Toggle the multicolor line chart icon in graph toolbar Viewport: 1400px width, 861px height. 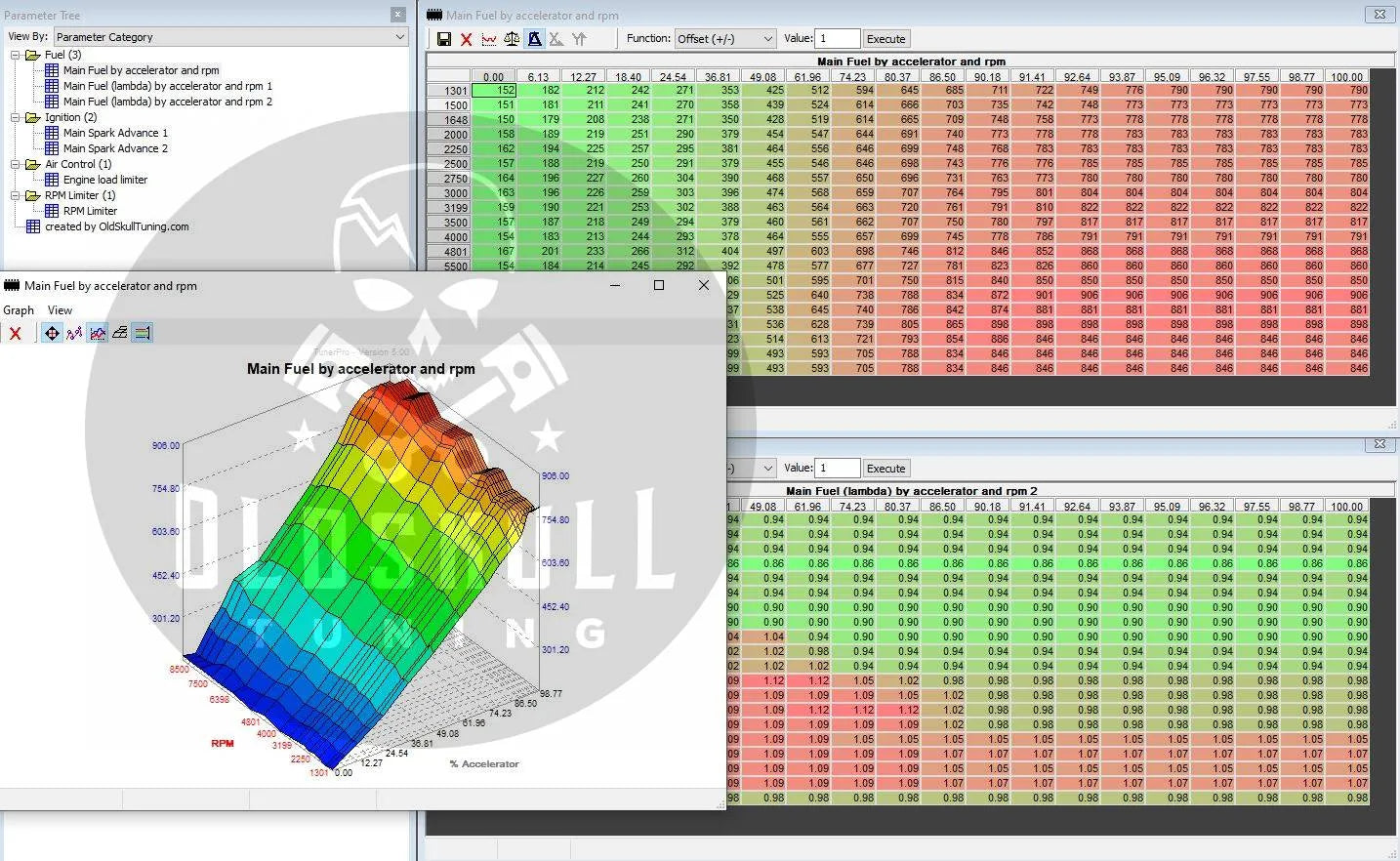pos(98,333)
